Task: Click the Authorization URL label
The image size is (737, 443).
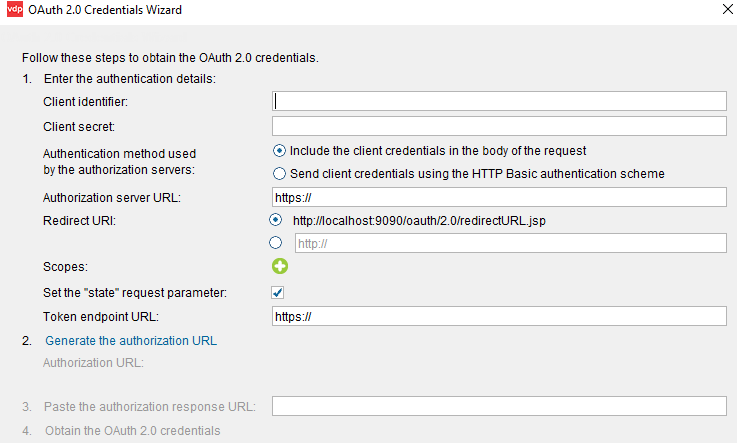Action: (x=93, y=363)
